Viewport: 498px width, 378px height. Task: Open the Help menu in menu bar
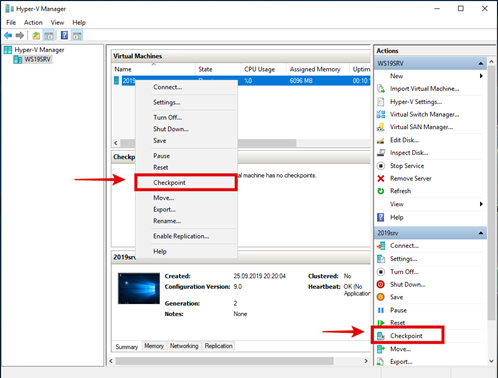pyautogui.click(x=79, y=22)
